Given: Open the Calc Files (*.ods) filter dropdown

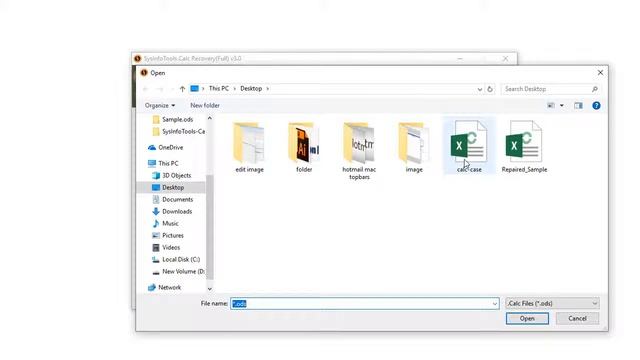Looking at the screenshot, I should 552,303.
